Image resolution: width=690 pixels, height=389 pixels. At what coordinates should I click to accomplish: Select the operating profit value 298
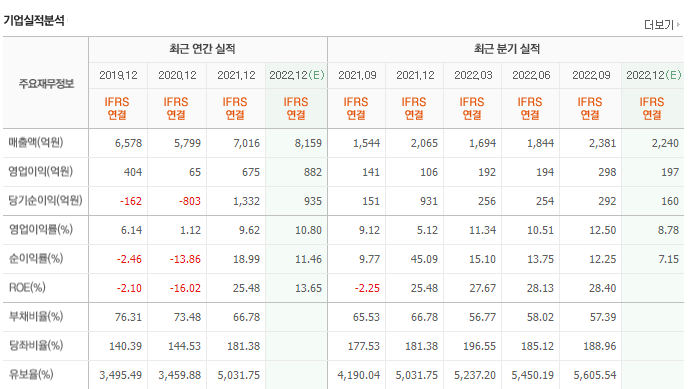[607, 172]
